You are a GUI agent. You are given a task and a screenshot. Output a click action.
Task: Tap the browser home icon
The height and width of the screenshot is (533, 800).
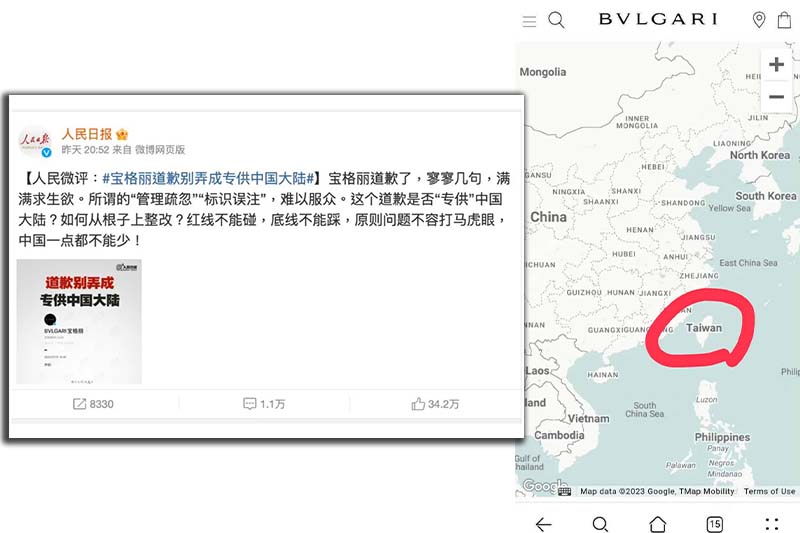657,524
